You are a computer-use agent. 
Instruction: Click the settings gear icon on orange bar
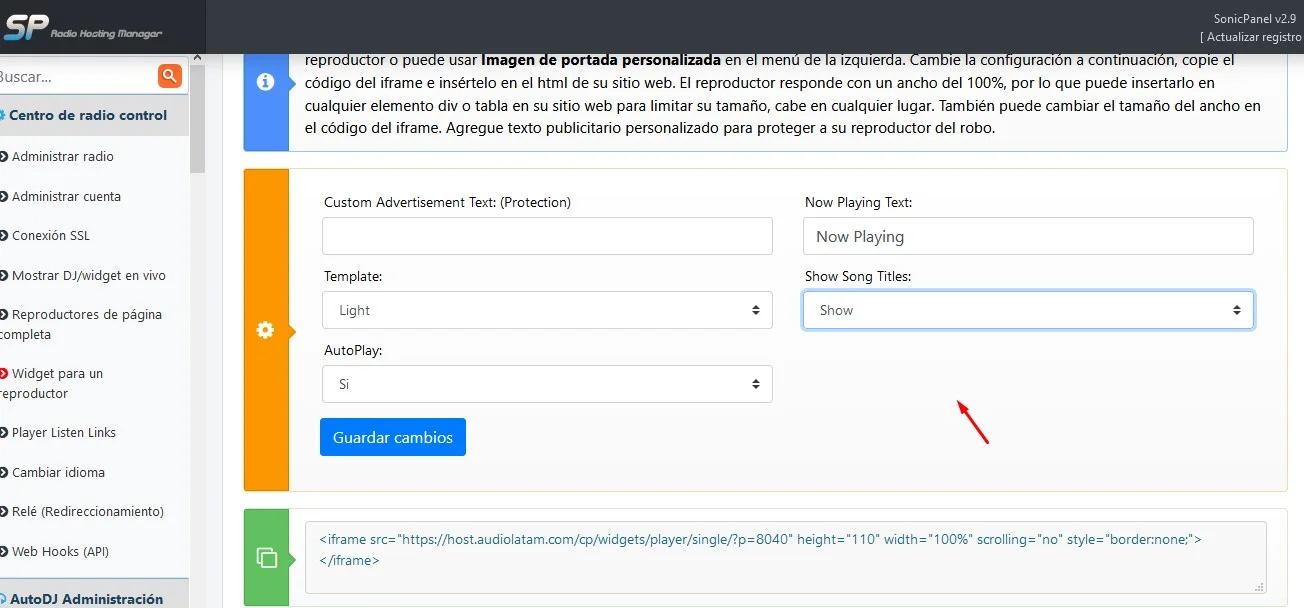click(265, 330)
